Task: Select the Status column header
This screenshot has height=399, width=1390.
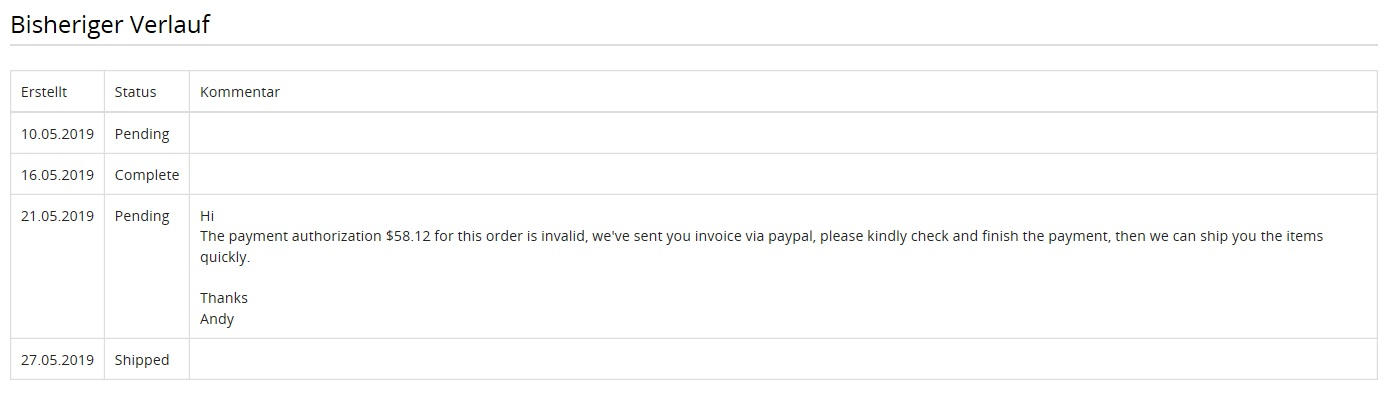Action: 136,92
